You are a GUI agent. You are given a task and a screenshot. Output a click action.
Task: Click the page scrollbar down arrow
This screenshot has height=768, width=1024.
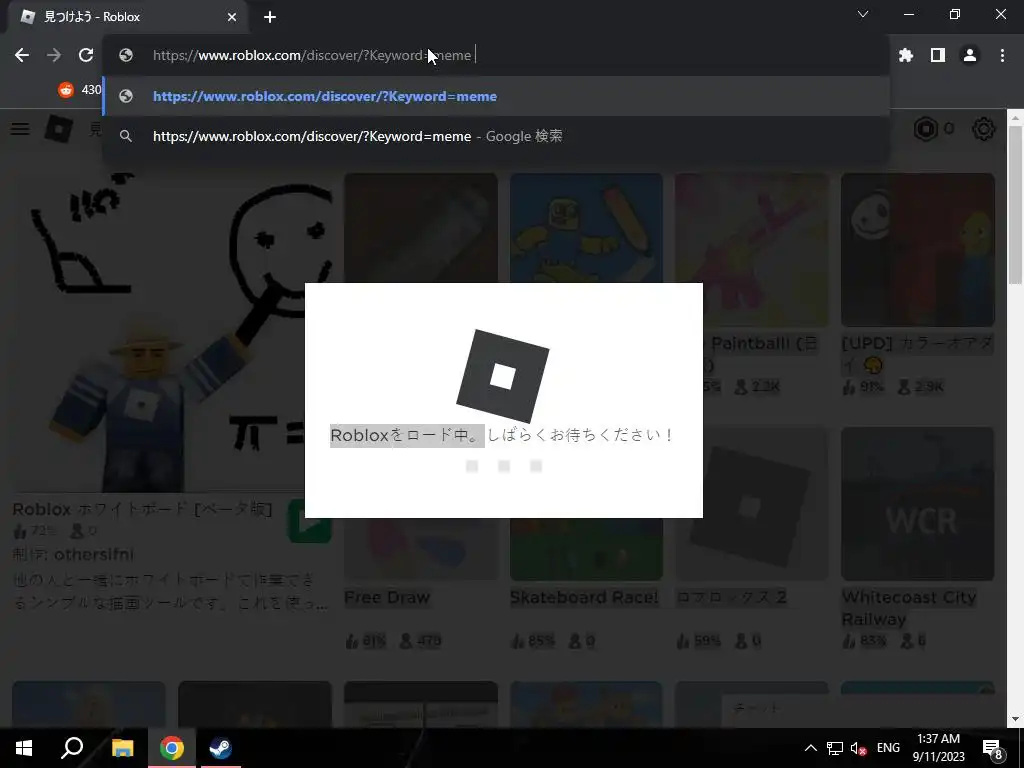(x=1015, y=720)
